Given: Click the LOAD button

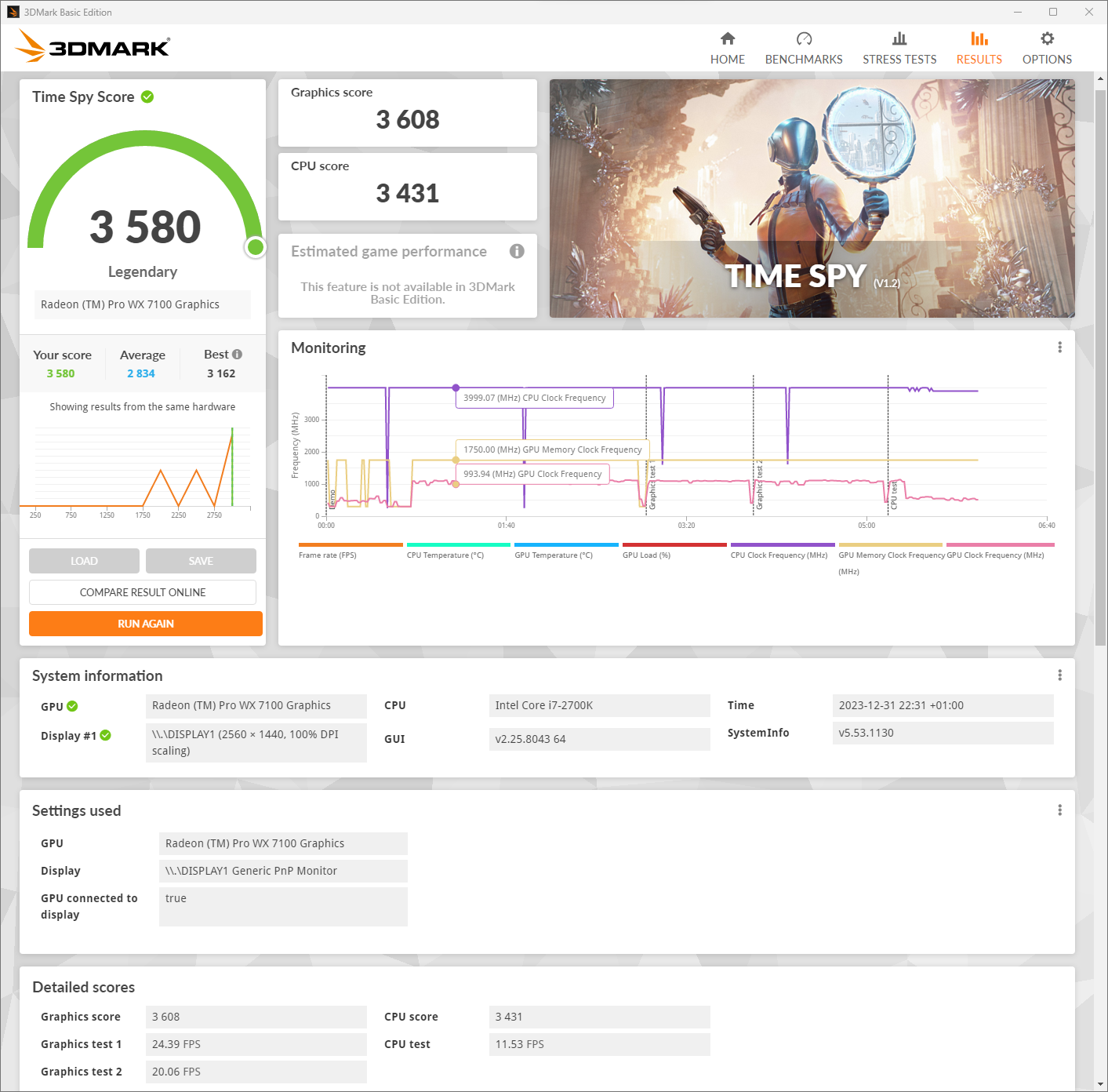Looking at the screenshot, I should 84,561.
